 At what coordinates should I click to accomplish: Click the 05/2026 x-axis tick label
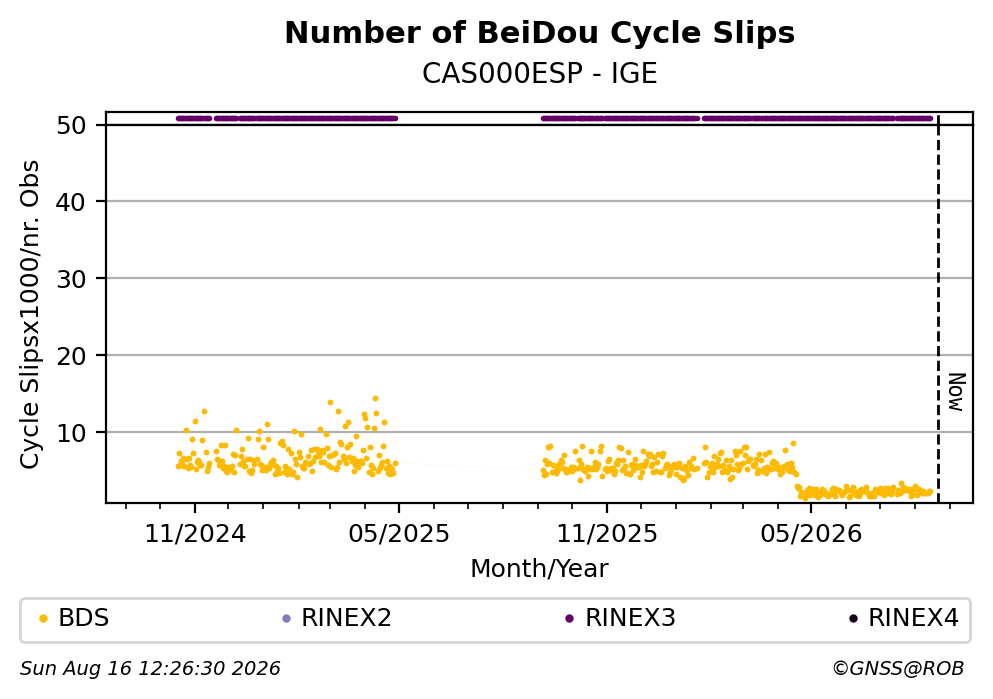[811, 534]
